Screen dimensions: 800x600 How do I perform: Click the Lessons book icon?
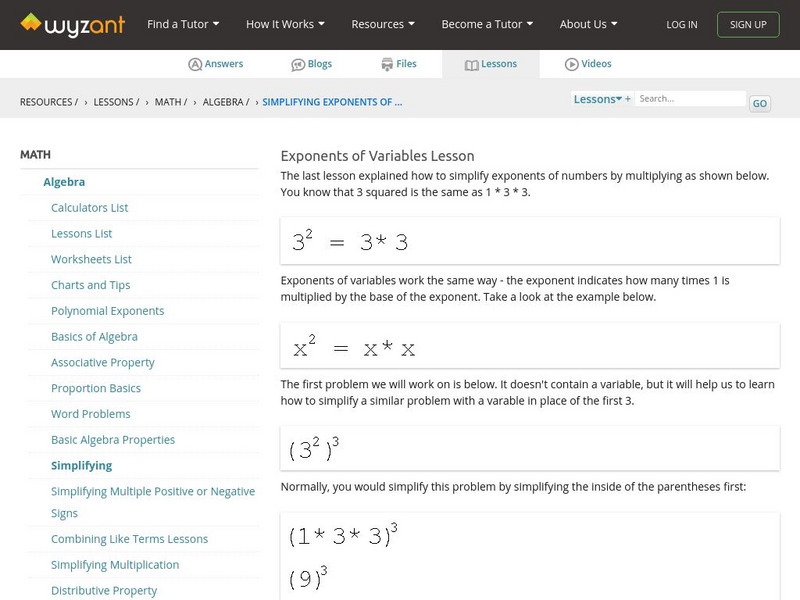[472, 64]
